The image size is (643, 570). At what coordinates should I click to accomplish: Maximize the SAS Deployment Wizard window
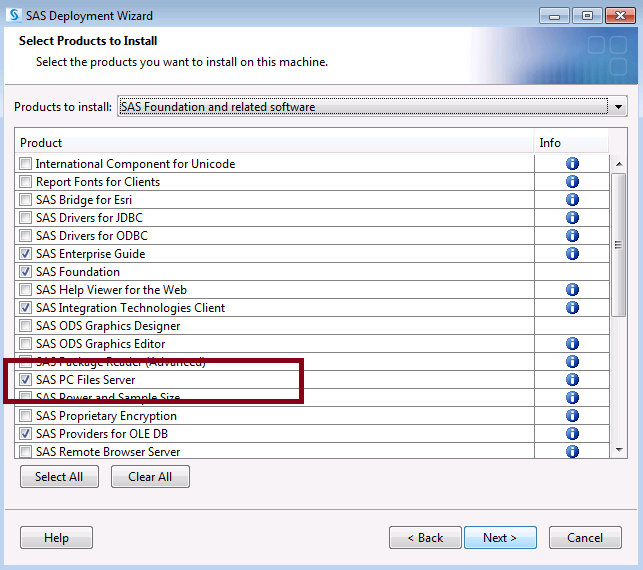click(x=587, y=16)
